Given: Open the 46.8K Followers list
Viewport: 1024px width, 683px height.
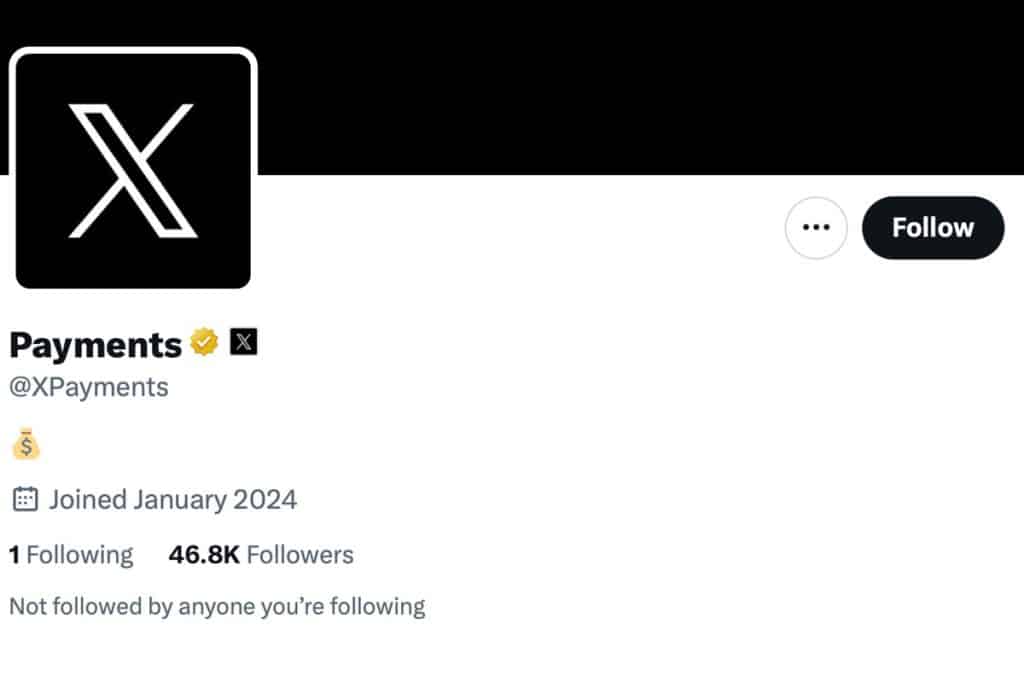Looking at the screenshot, I should [261, 554].
